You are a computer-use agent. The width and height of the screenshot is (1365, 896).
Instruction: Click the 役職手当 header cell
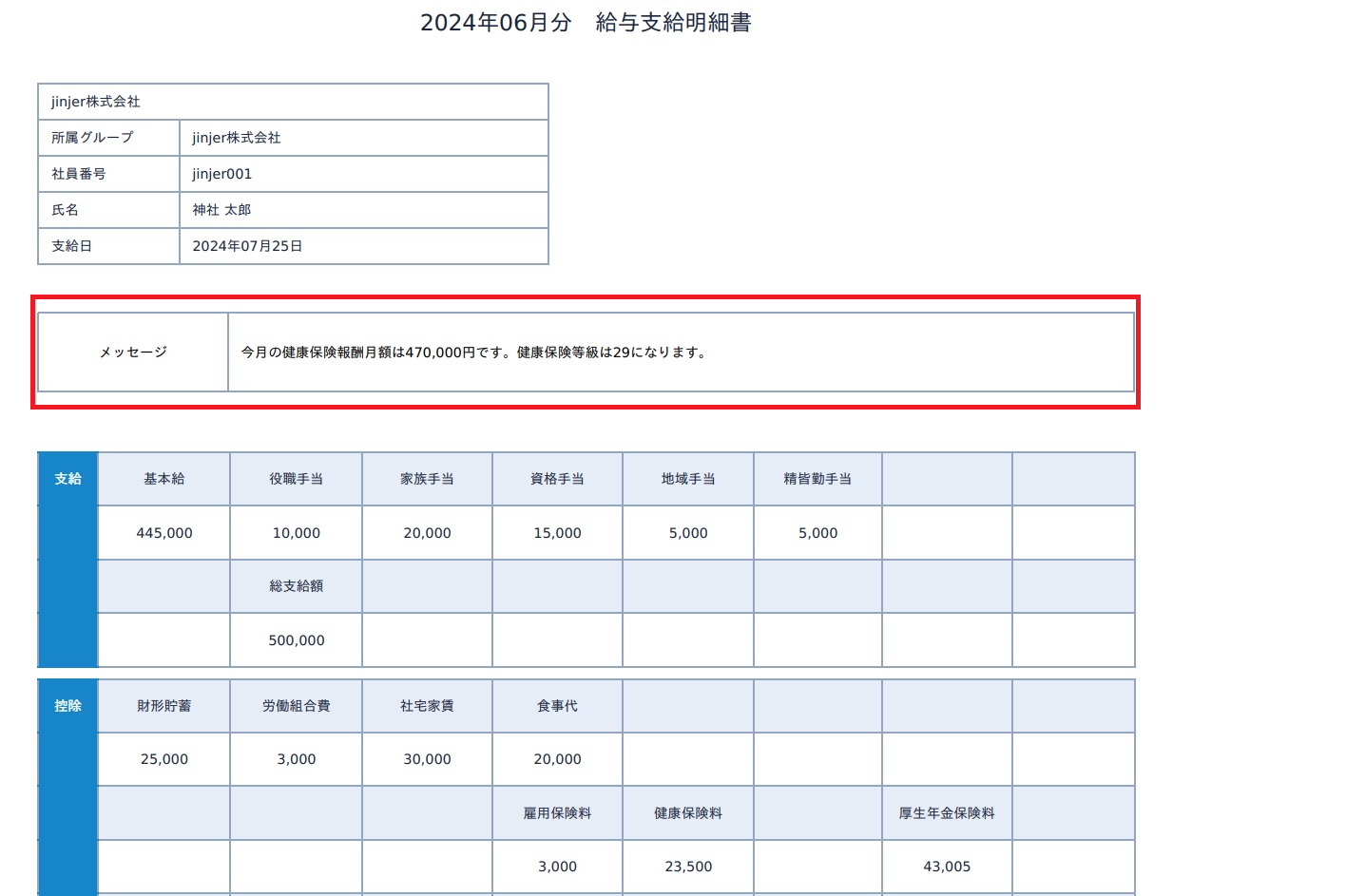click(297, 479)
